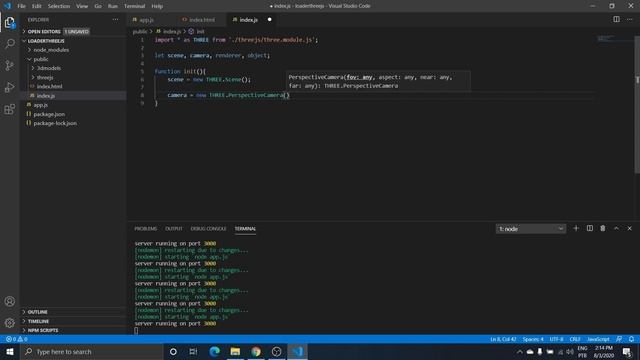640x360 pixels.
Task: Click the Windows taskbar search box
Action: coord(91,351)
